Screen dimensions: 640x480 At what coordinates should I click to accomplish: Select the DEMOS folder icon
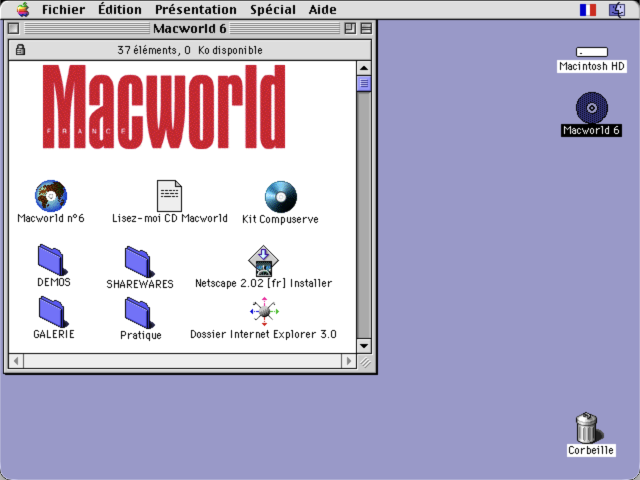(x=52, y=260)
